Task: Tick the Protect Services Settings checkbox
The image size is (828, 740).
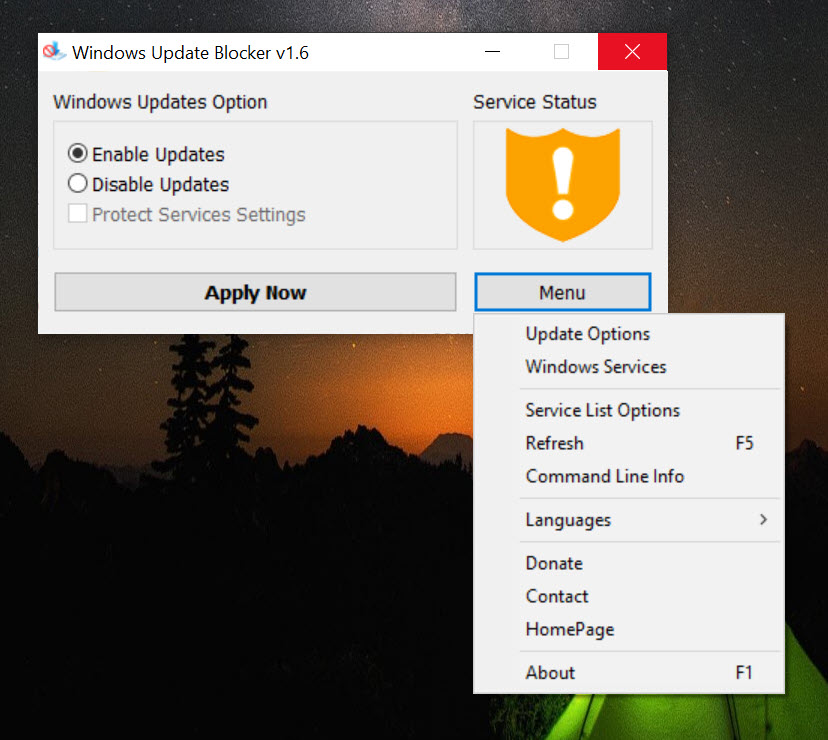Action: (78, 214)
